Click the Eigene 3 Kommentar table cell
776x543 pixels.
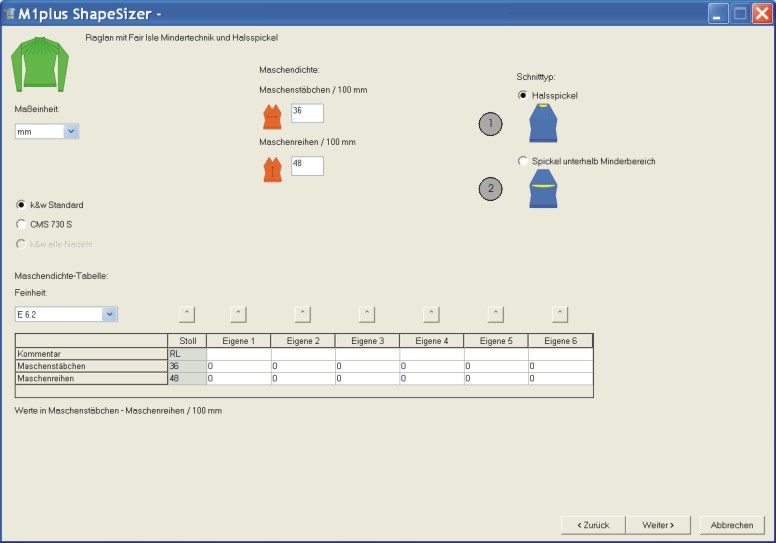click(x=367, y=354)
